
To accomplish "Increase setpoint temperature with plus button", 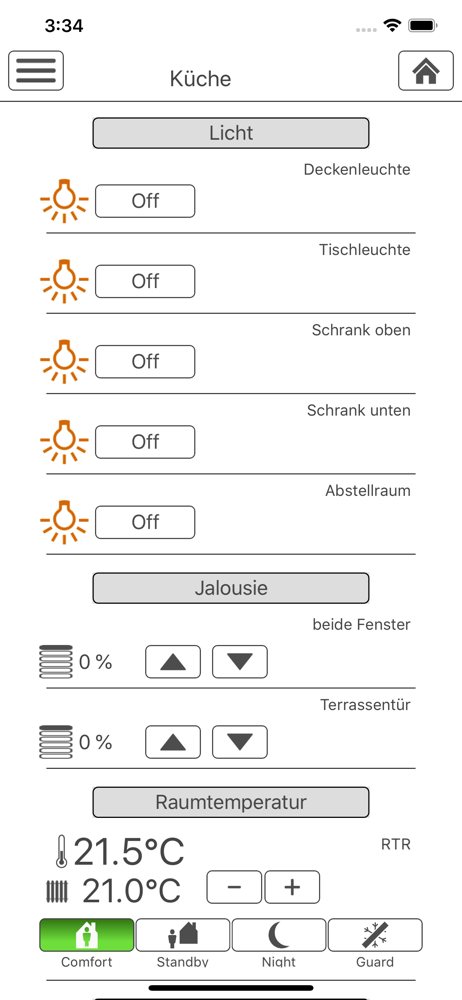I will pos(292,887).
